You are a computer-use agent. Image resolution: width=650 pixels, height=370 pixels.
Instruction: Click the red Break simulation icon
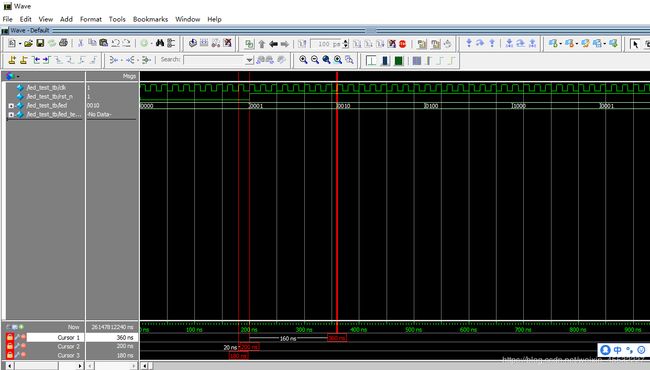tap(402, 44)
